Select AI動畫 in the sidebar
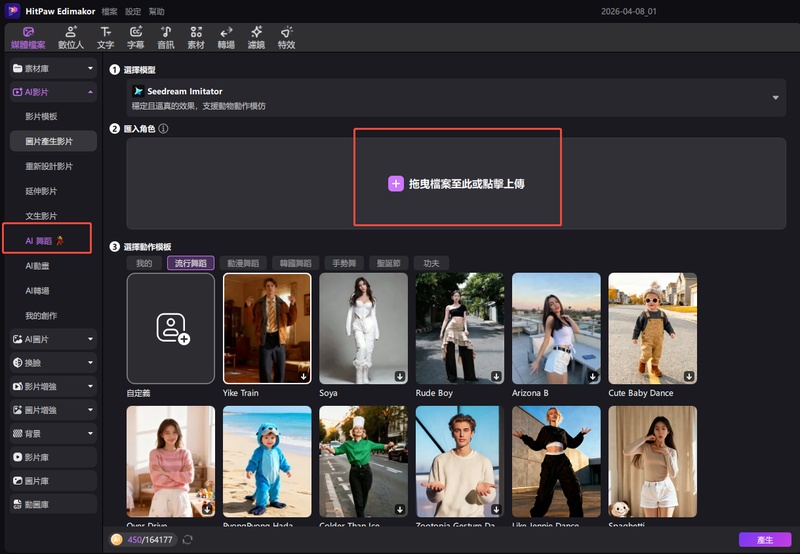The height and width of the screenshot is (554, 800). pos(37,266)
